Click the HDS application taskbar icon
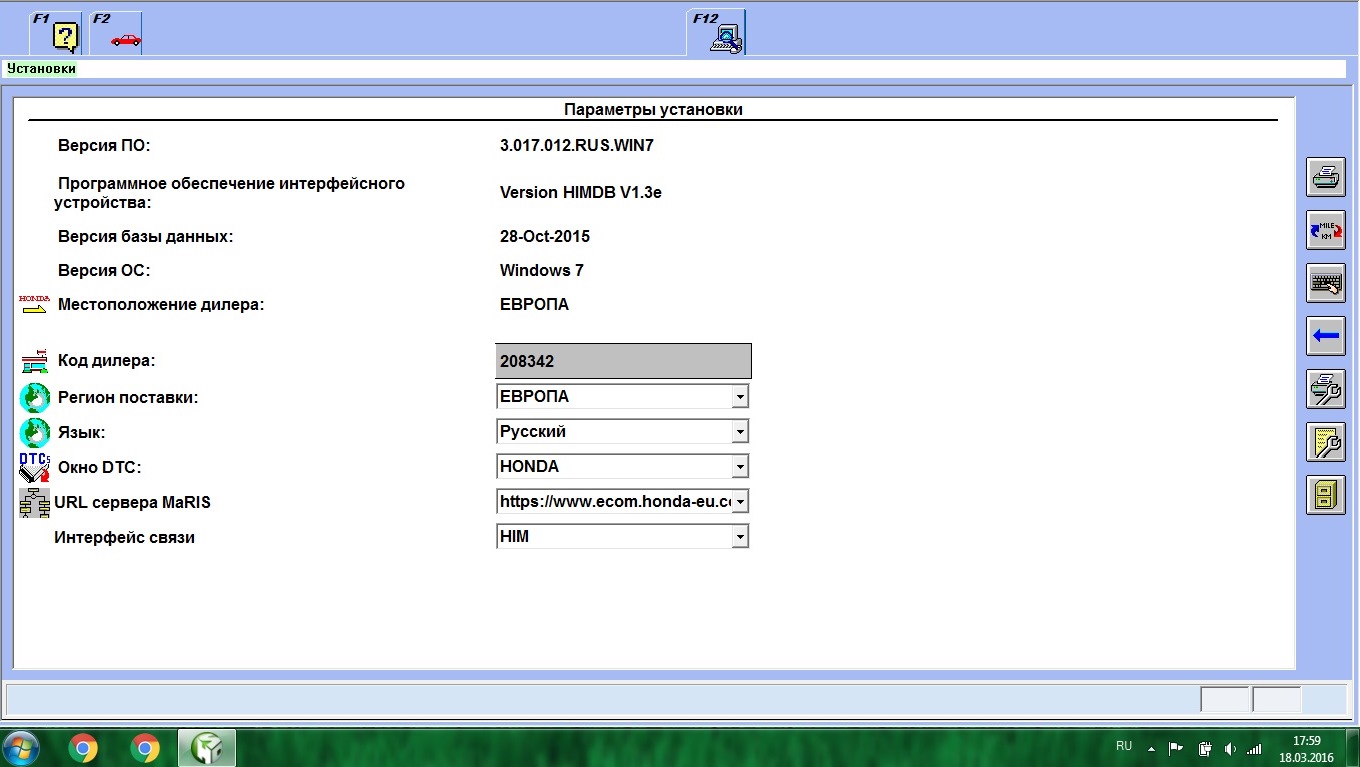Image resolution: width=1360 pixels, height=767 pixels. tap(207, 747)
